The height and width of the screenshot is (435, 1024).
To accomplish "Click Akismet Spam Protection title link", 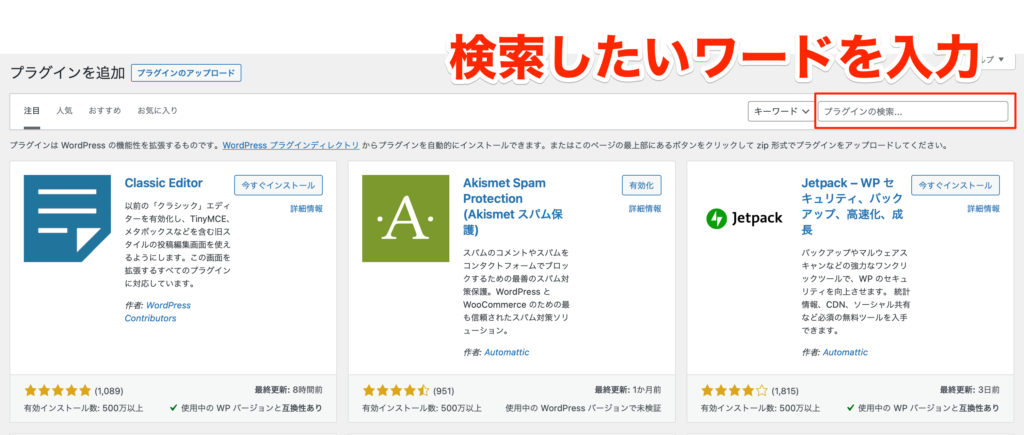I will pyautogui.click(x=513, y=206).
